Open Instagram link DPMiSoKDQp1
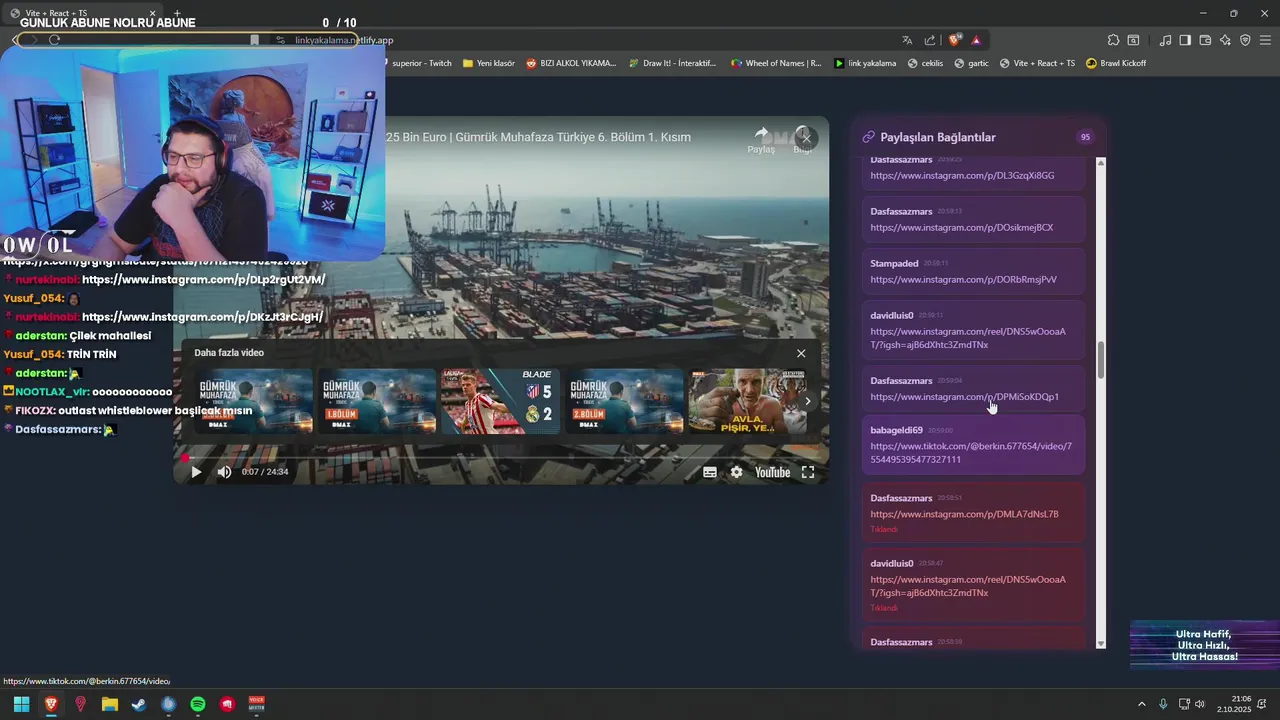This screenshot has width=1280, height=720. pos(964,396)
